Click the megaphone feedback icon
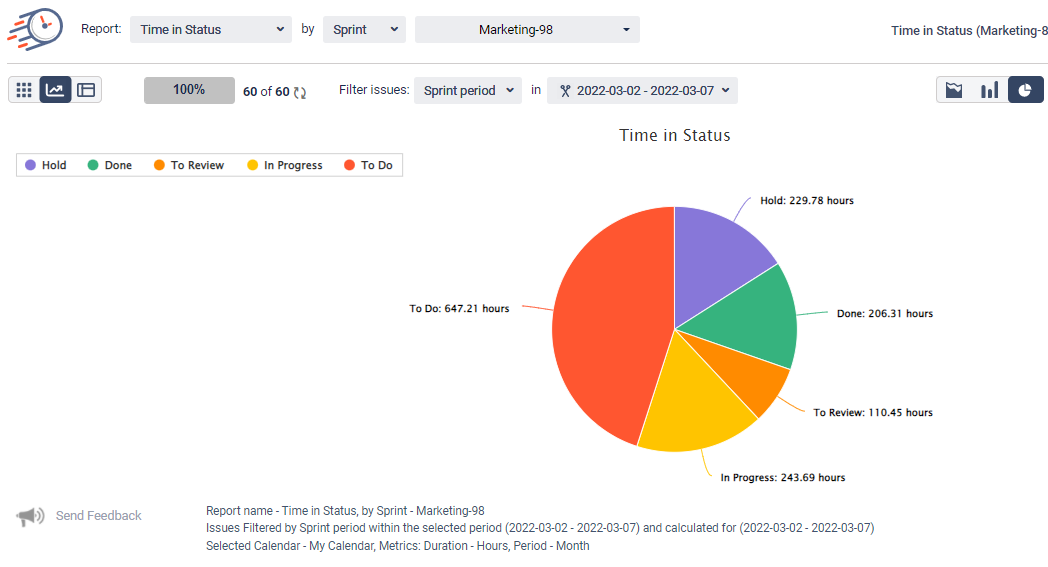Image resolution: width=1048 pixels, height=567 pixels. (x=30, y=516)
